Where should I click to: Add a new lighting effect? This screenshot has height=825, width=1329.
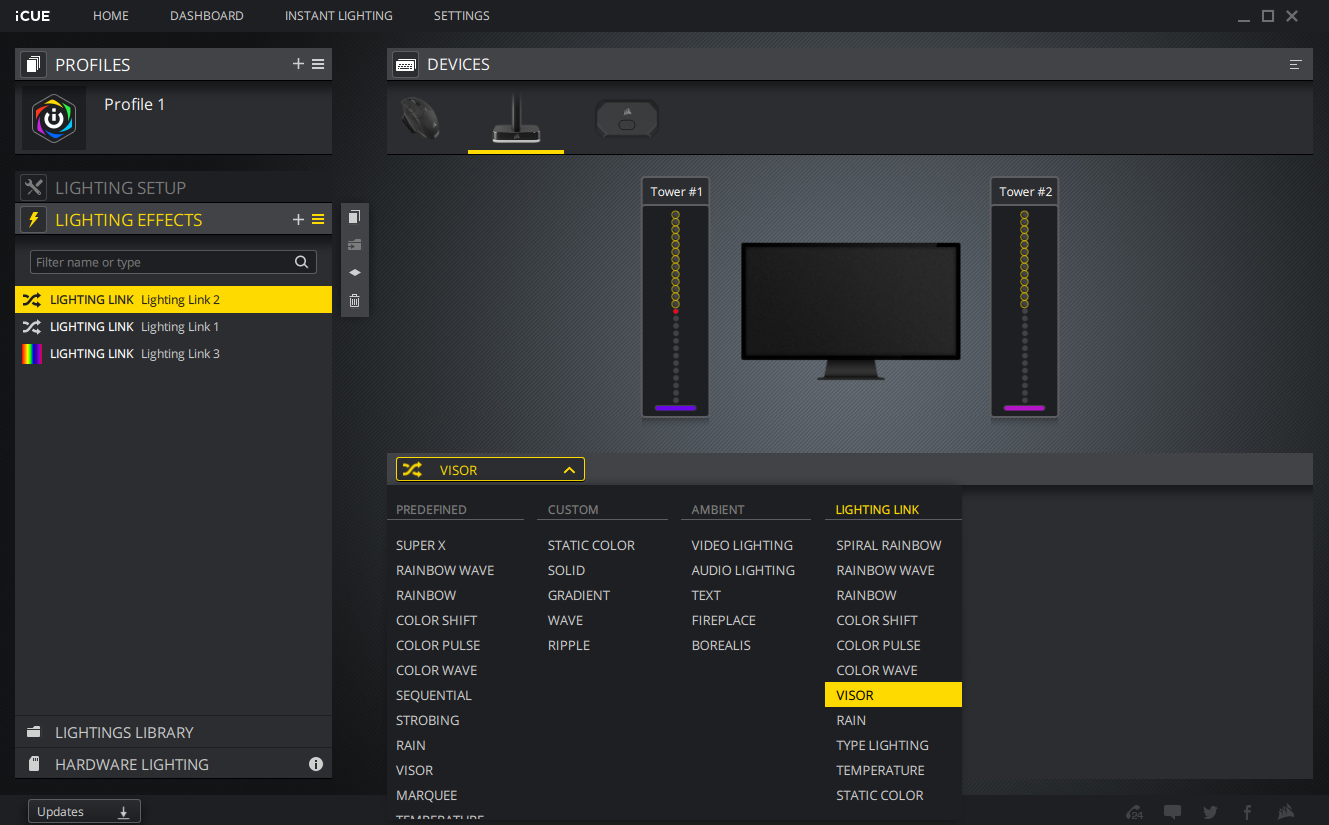coord(298,219)
